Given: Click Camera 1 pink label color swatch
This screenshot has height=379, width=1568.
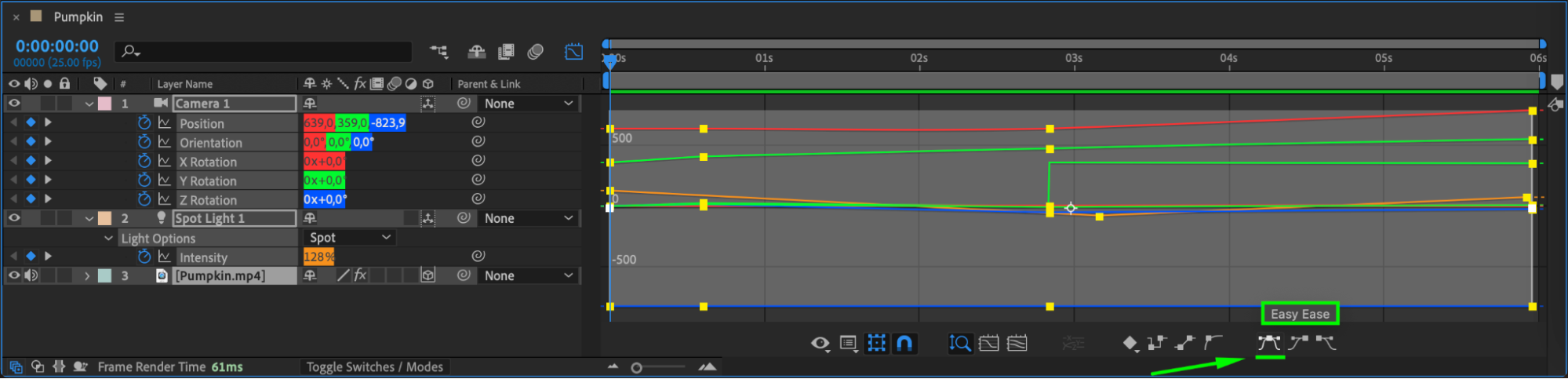Looking at the screenshot, I should pos(104,104).
